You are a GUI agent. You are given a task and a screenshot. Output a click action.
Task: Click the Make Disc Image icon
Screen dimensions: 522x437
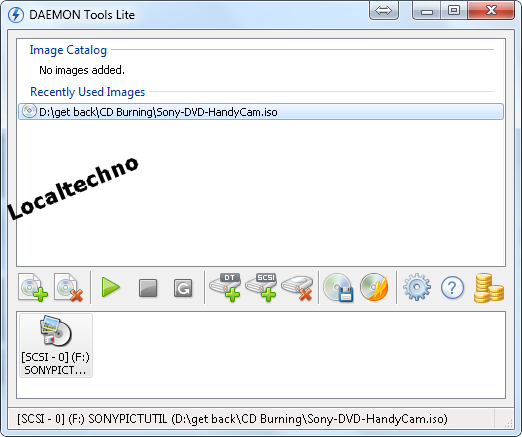338,288
